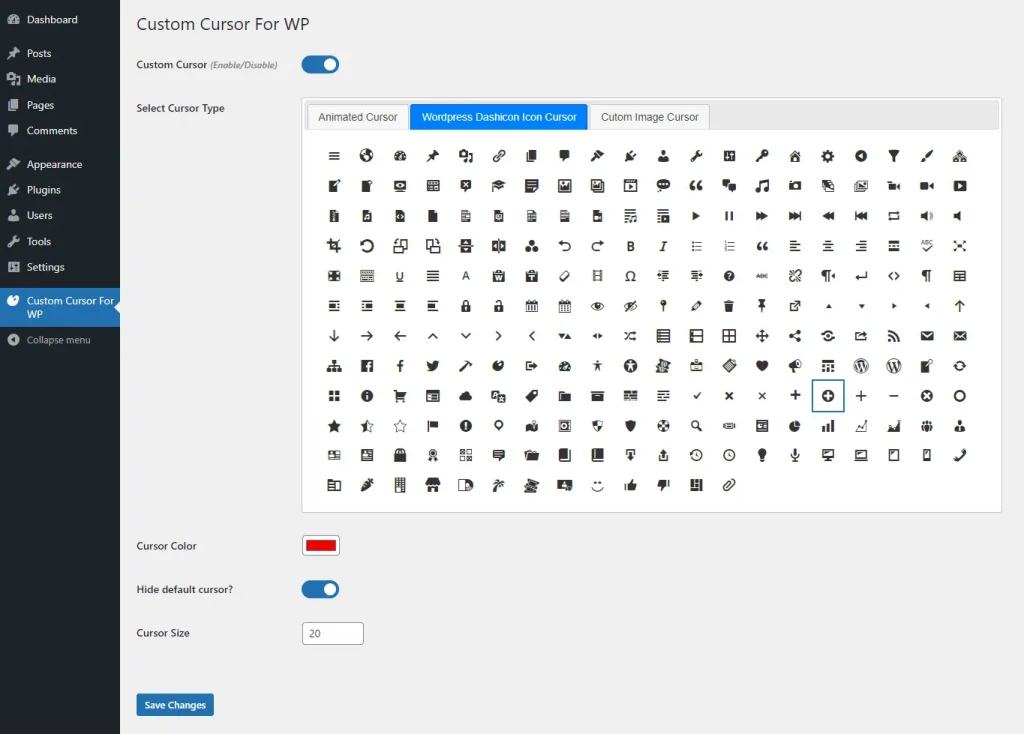Pick the italic I dashicon
The image size is (1024, 734).
(x=663, y=246)
